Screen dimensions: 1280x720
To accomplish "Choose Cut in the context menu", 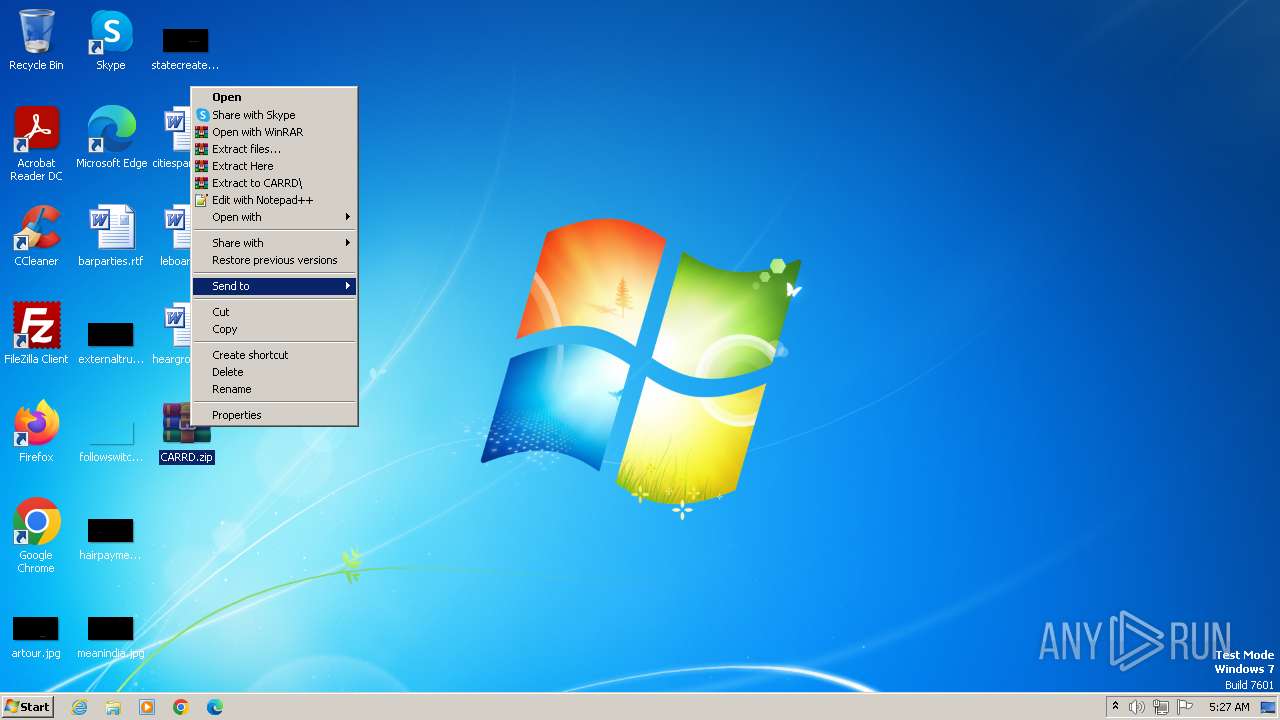I will point(274,312).
